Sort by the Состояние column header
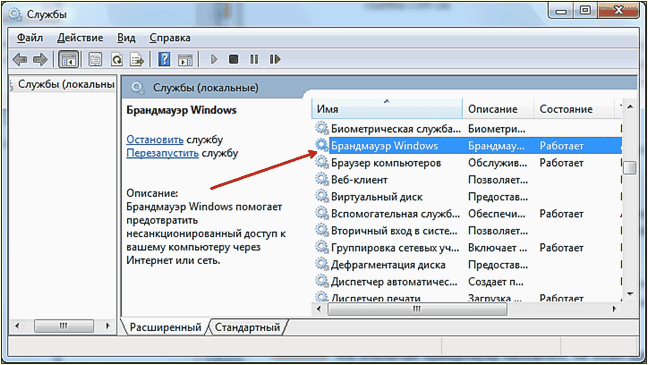This screenshot has width=648, height=365. tap(574, 109)
